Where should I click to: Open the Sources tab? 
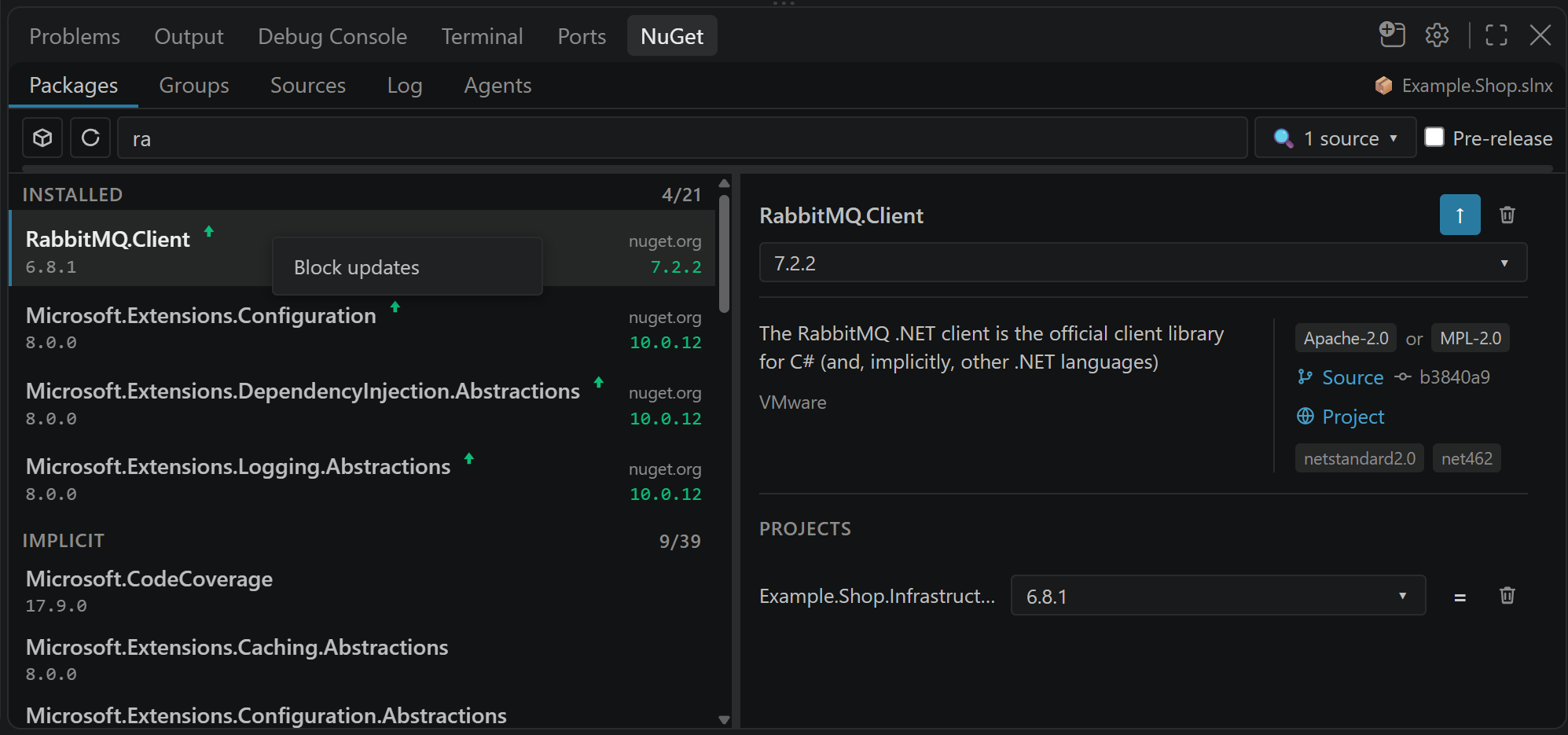(x=308, y=85)
